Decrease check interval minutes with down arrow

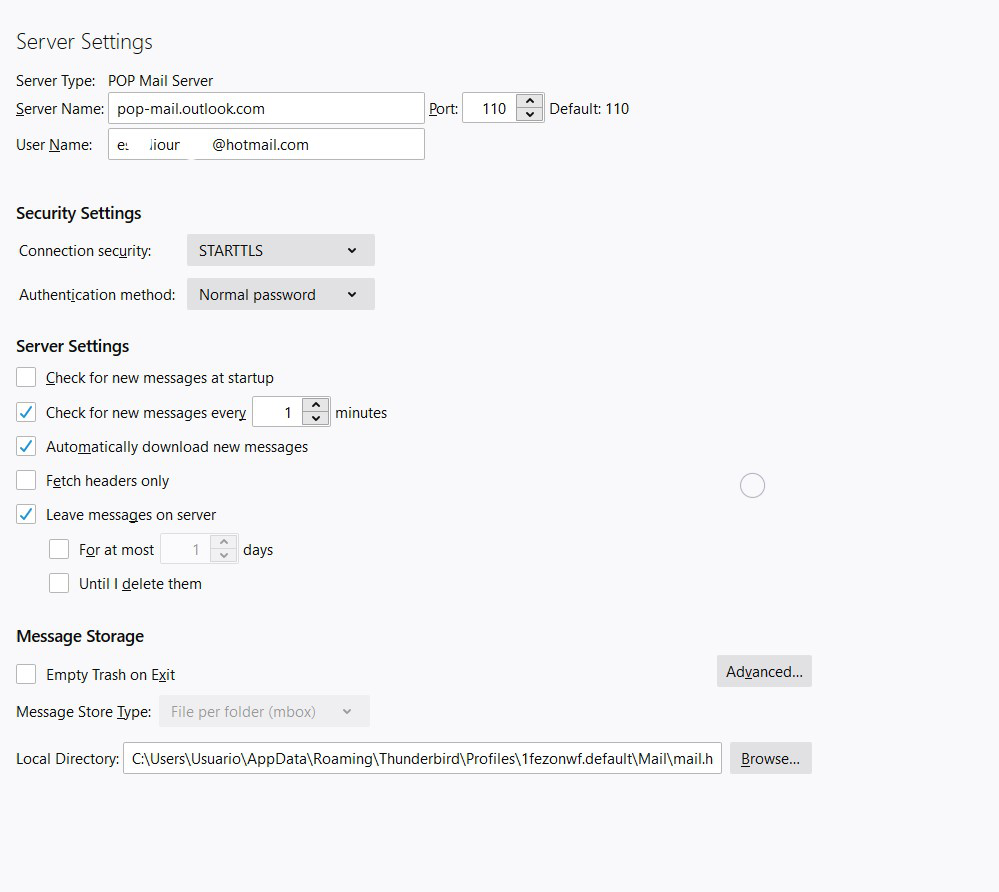point(317,419)
